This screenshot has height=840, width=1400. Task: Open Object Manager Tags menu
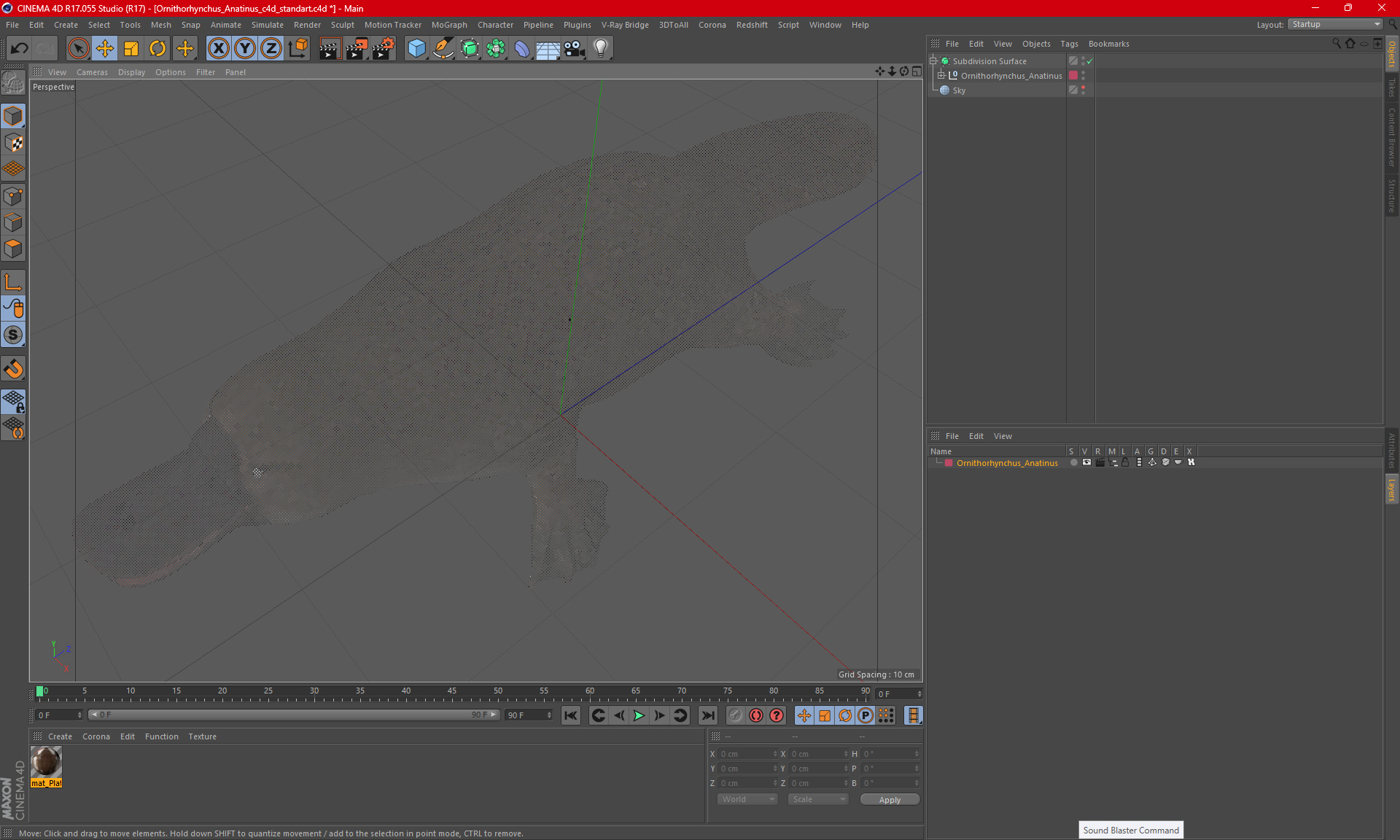pos(1069,44)
